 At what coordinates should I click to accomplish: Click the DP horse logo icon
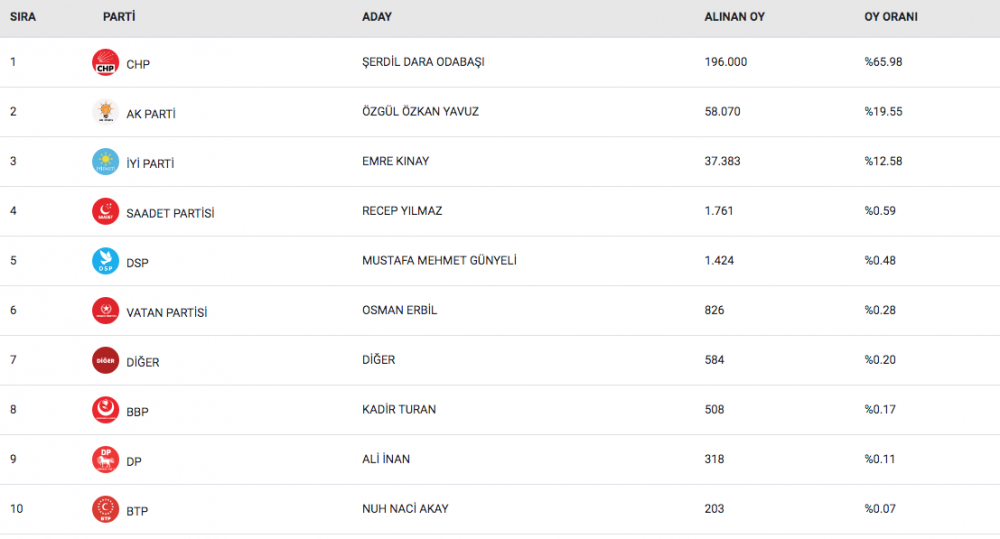pos(105,460)
